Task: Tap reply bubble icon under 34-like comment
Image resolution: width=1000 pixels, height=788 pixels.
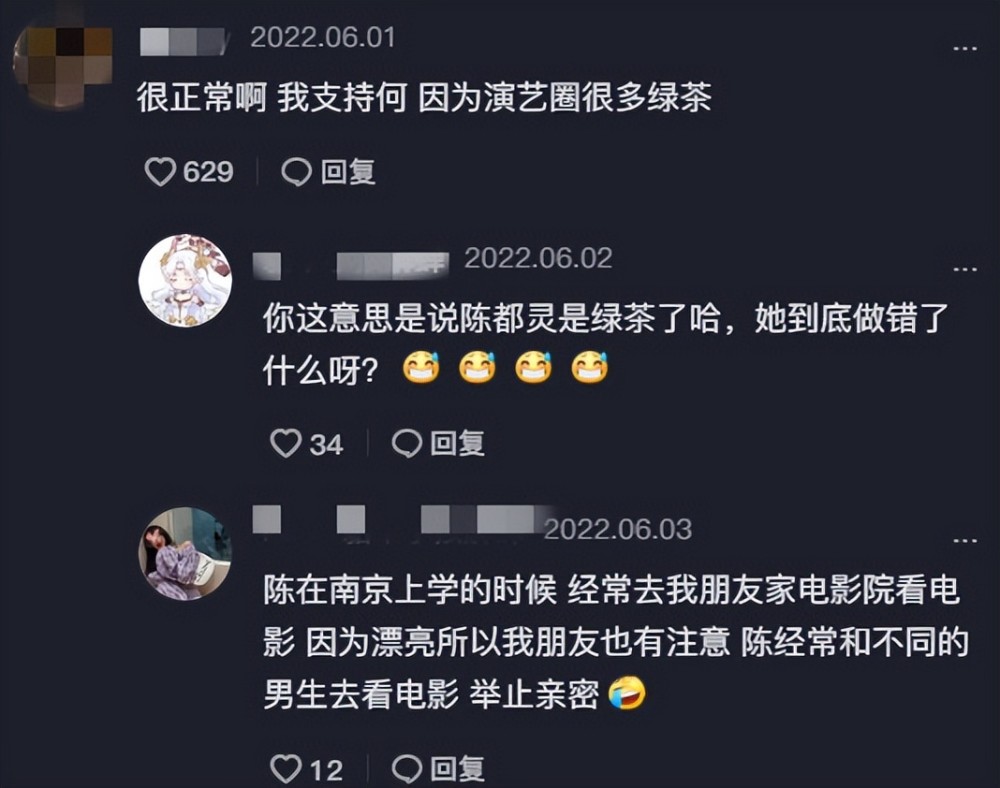Action: pos(406,443)
